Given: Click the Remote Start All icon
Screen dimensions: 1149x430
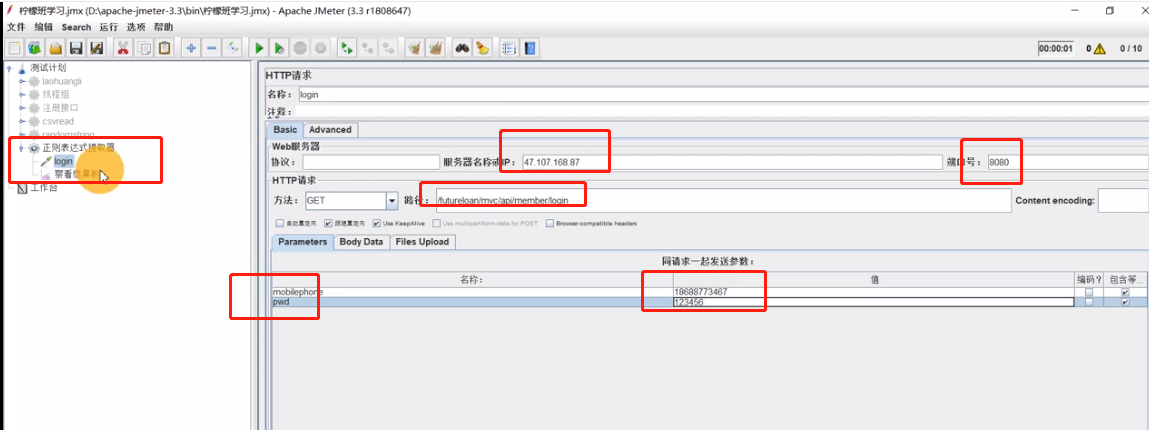Looking at the screenshot, I should point(347,48).
